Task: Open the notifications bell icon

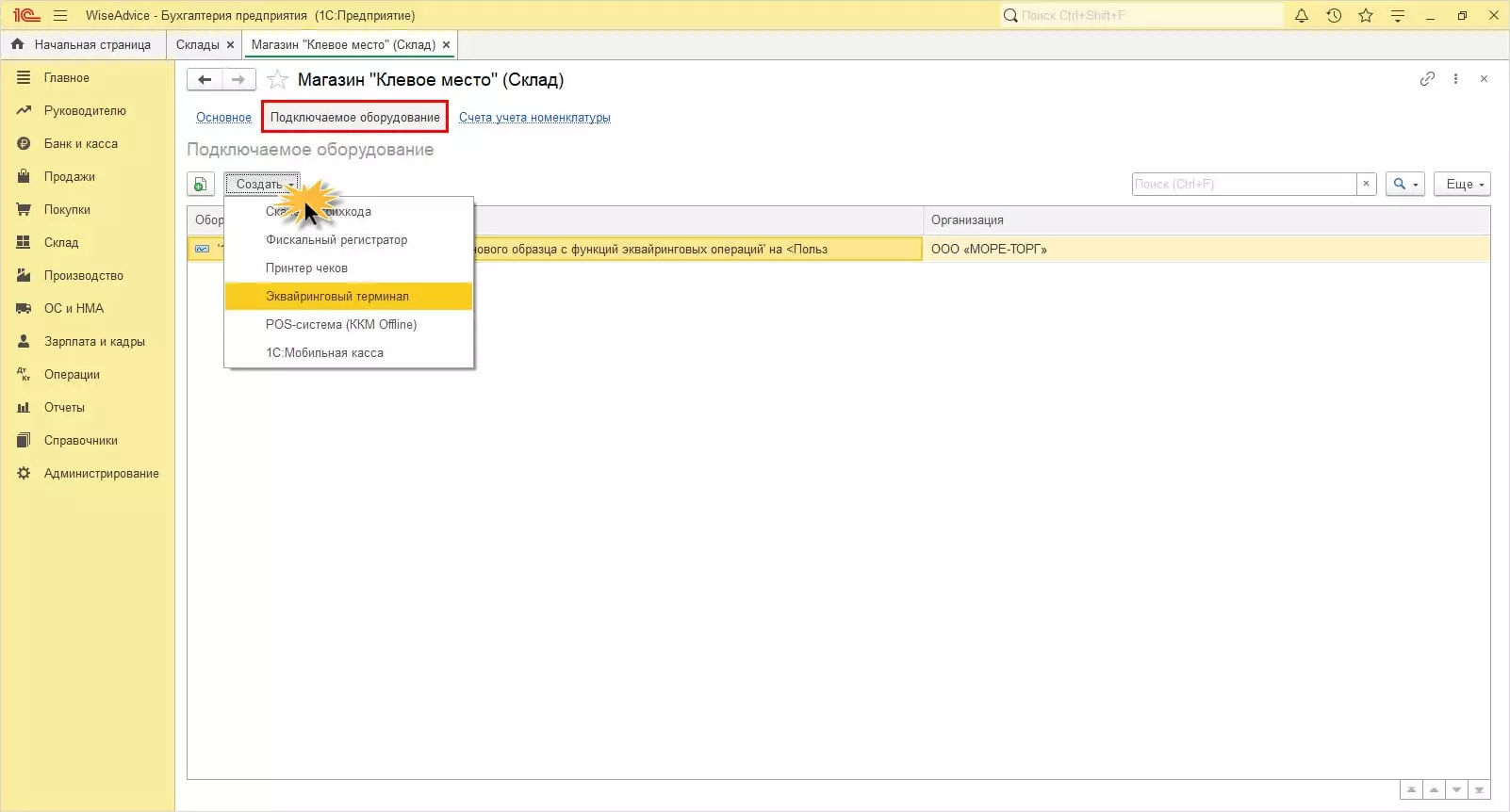Action: click(x=1302, y=15)
